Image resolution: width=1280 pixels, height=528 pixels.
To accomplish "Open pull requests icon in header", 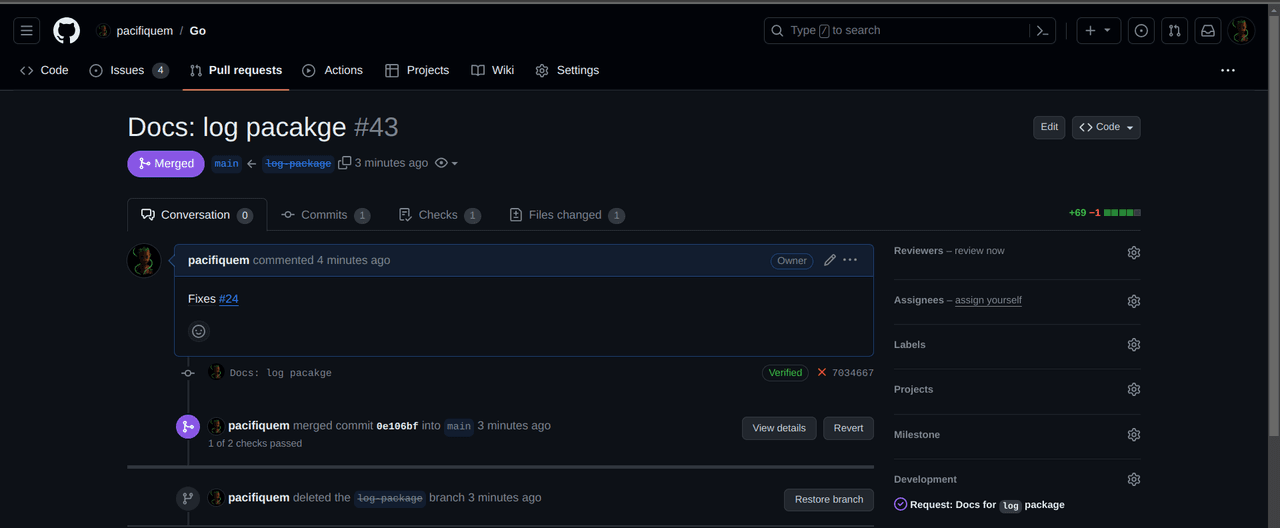I will pos(1175,31).
